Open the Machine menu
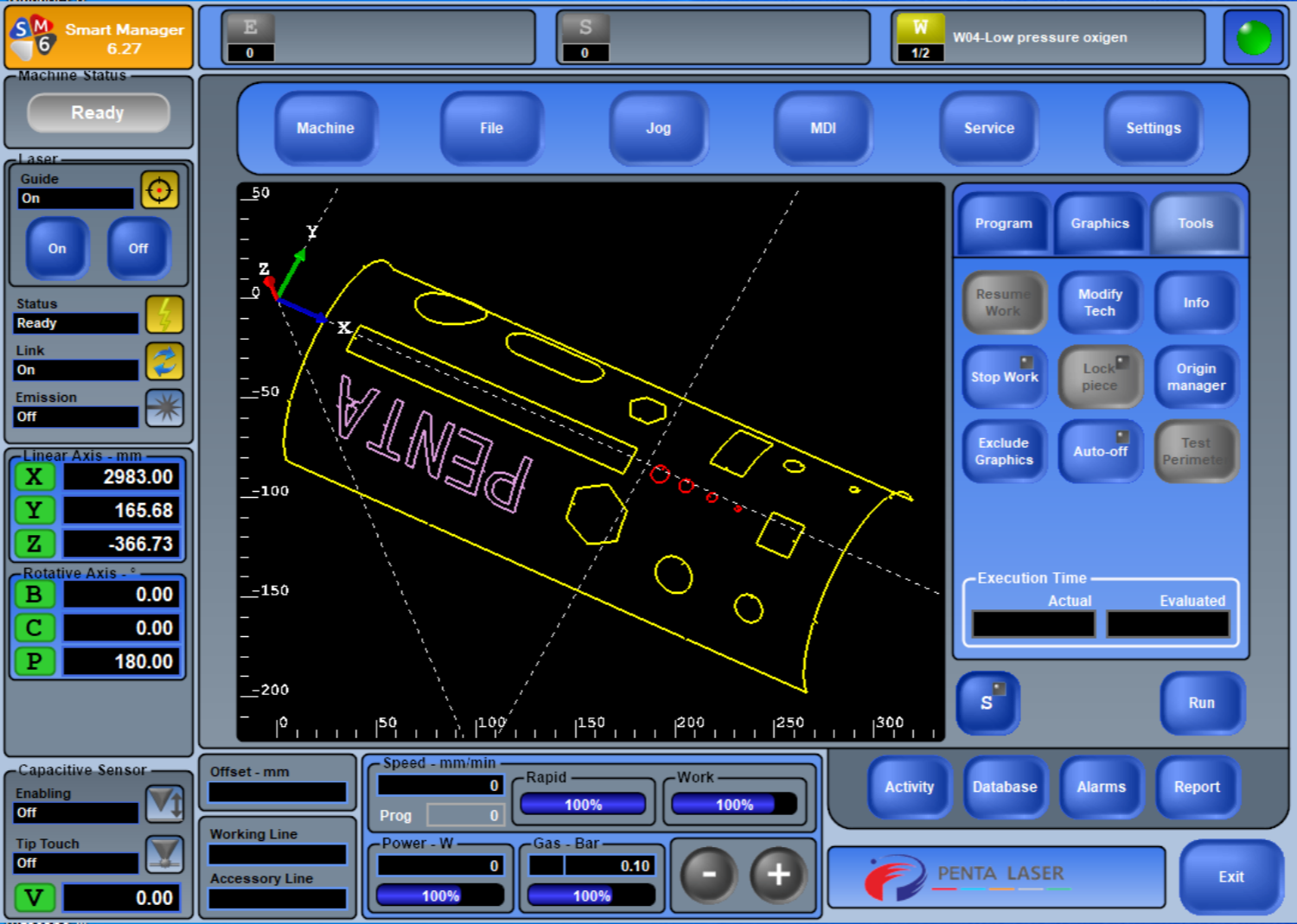Image resolution: width=1297 pixels, height=924 pixels. [326, 128]
